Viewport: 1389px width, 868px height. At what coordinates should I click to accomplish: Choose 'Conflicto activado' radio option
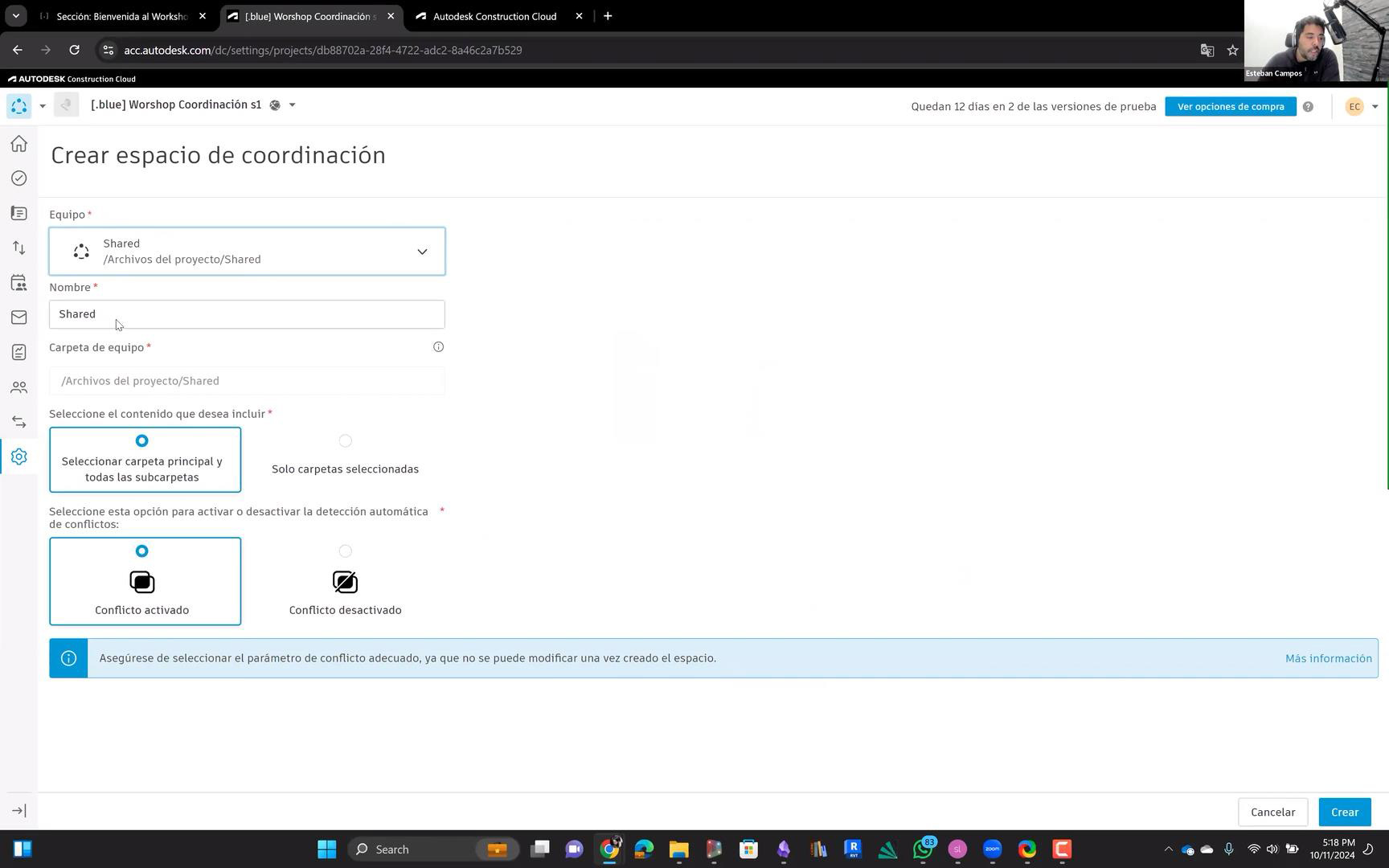[x=142, y=551]
